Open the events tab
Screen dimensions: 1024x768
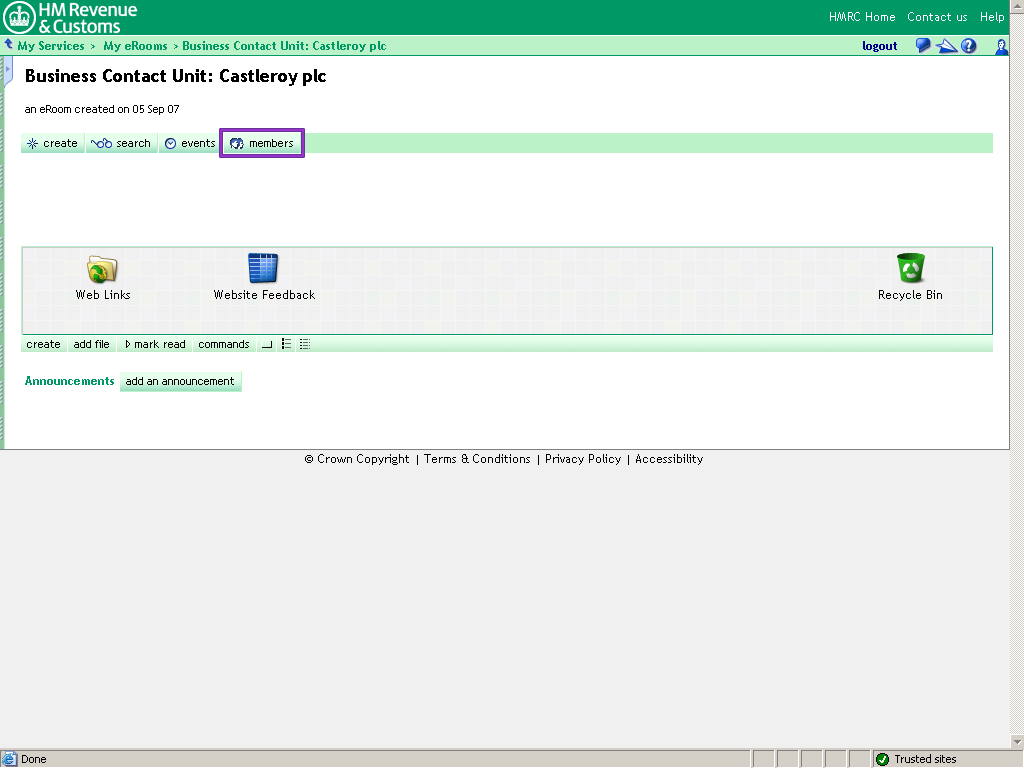[189, 143]
